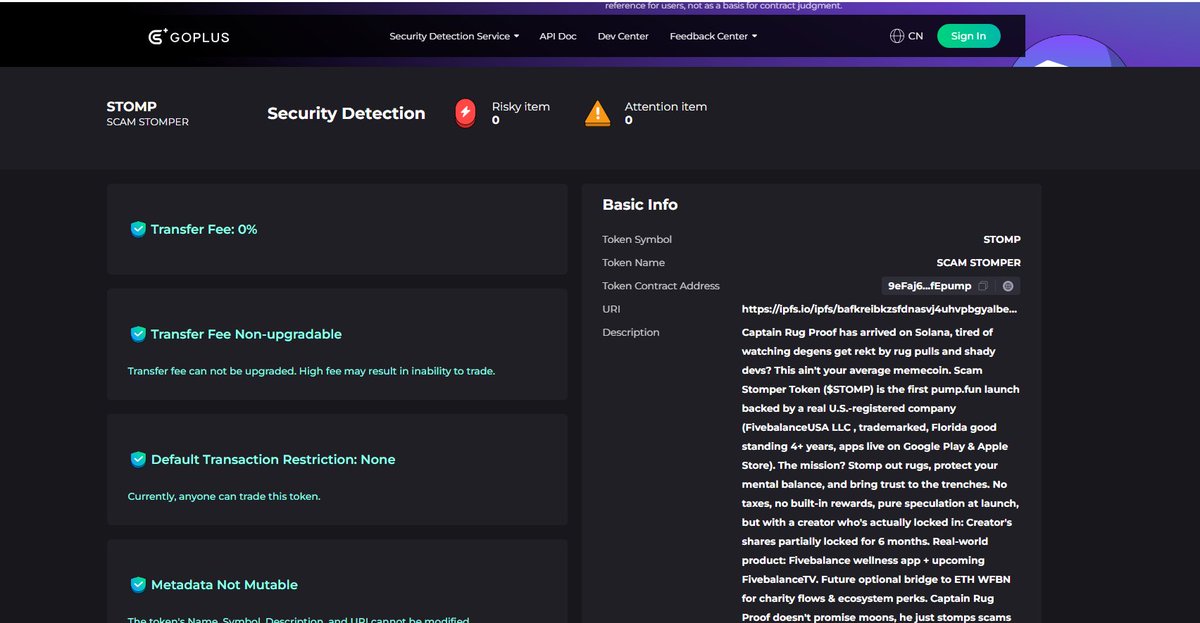Click the 'Basic Info' heading

coord(640,204)
